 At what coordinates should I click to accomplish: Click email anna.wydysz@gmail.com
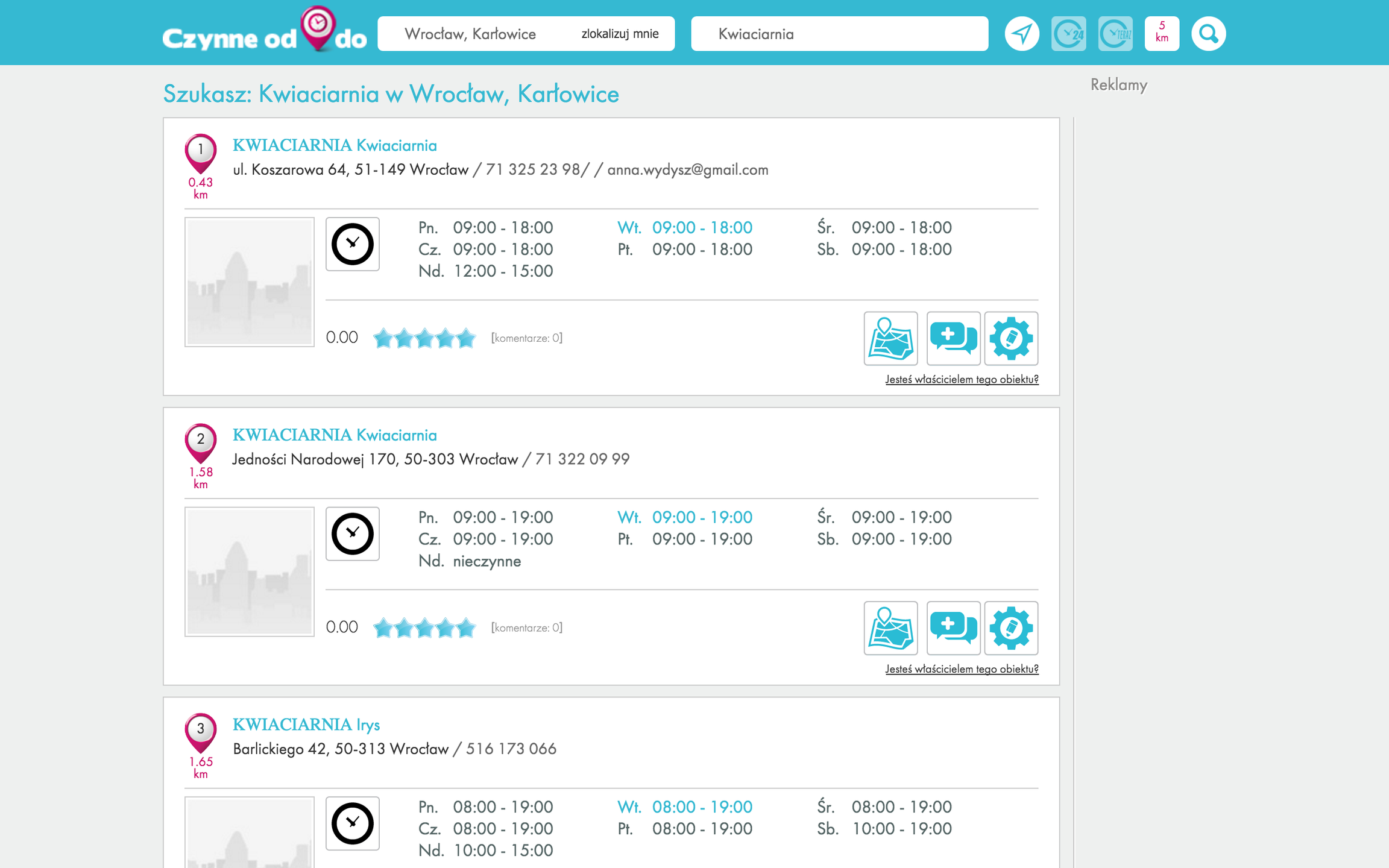coord(688,170)
